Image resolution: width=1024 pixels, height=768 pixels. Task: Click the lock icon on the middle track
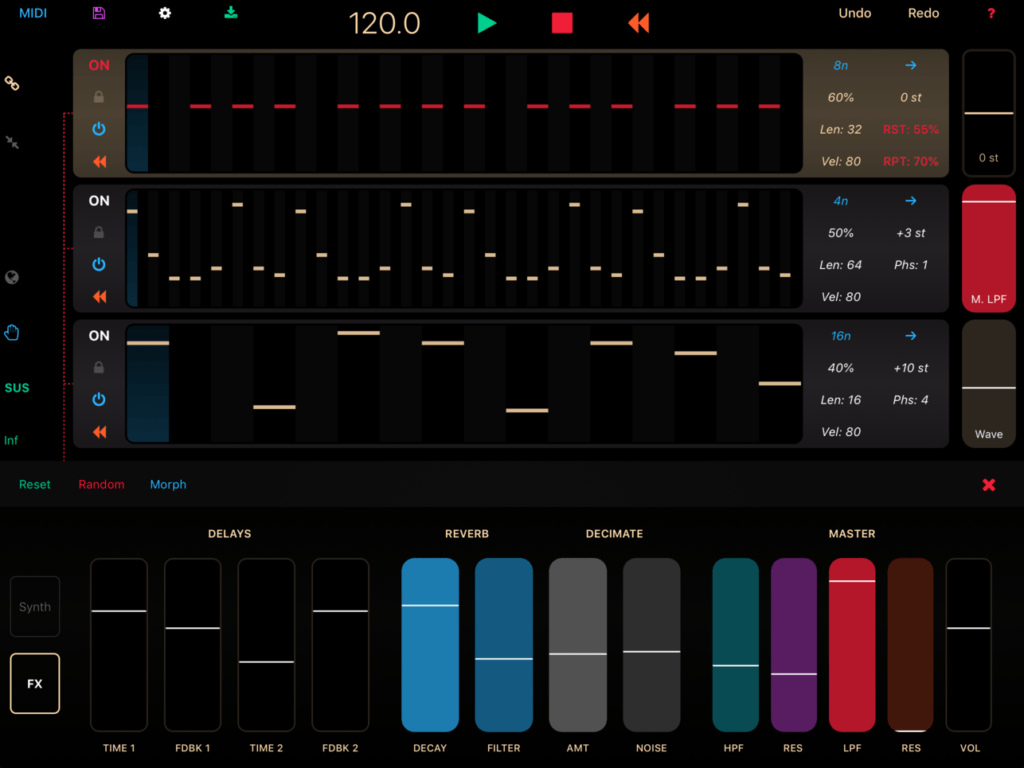(99, 232)
